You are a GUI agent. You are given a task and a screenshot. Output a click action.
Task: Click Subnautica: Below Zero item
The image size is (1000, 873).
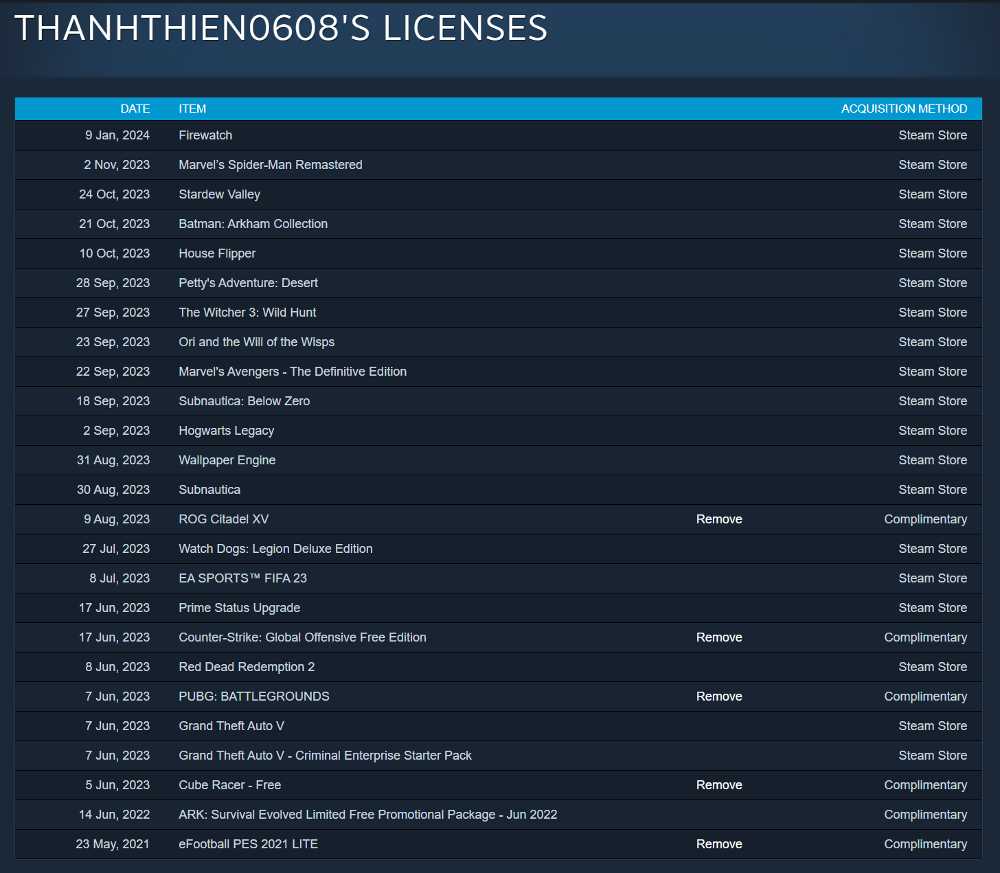(x=244, y=401)
